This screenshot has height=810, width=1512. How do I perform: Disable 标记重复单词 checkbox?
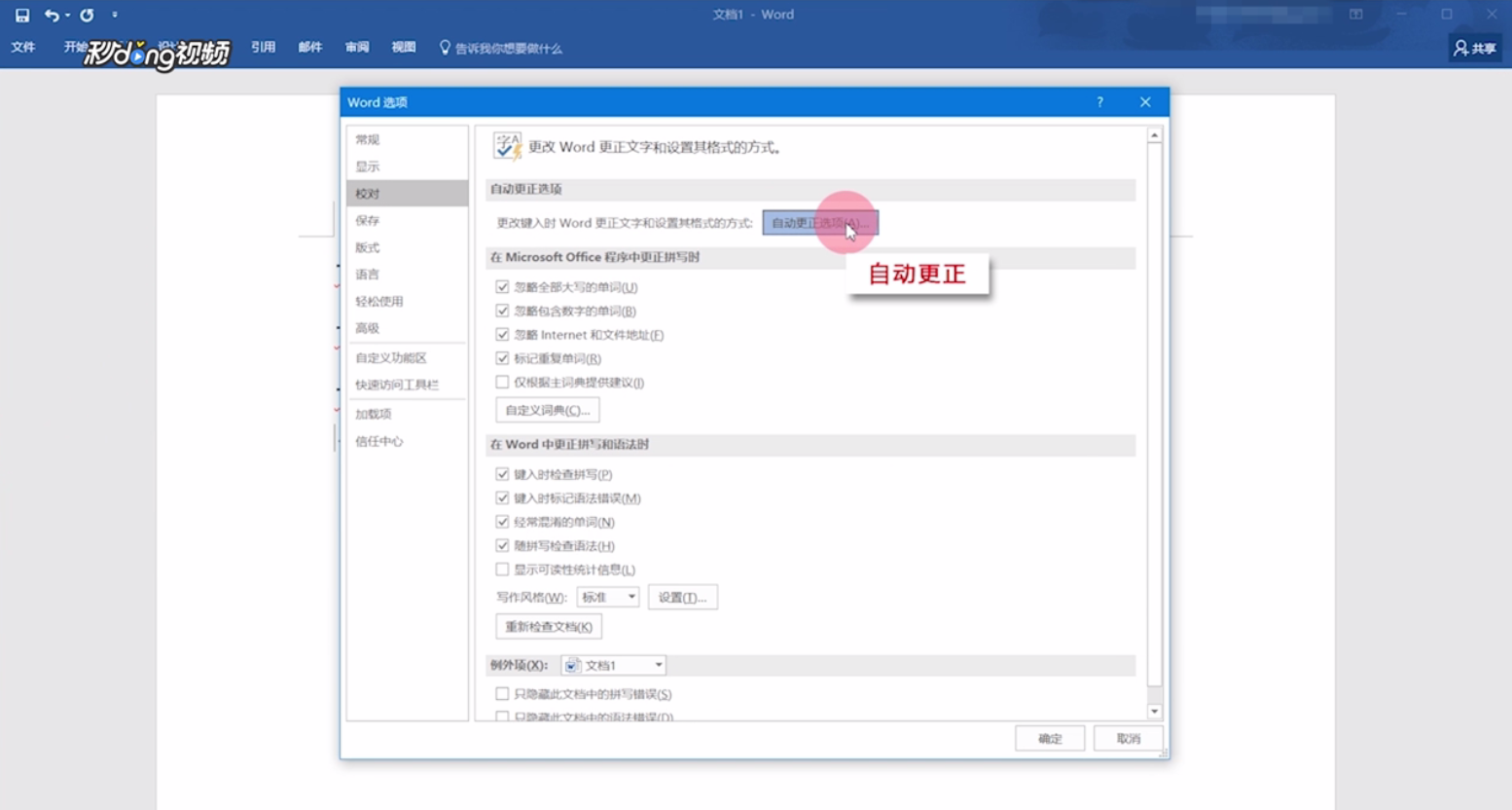[501, 357]
